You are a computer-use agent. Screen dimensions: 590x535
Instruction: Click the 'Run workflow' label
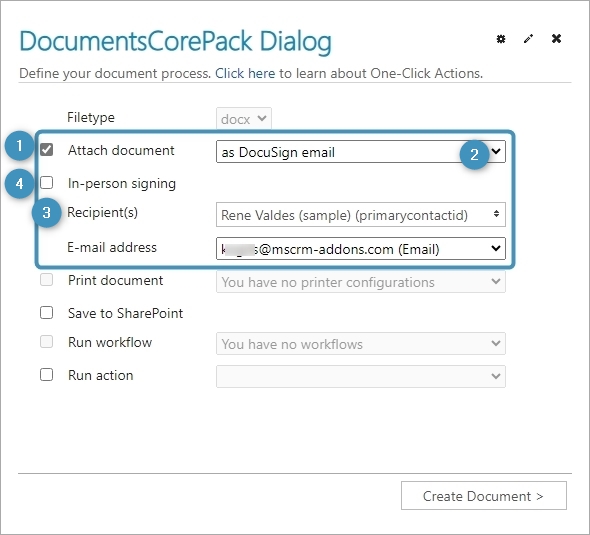point(110,343)
